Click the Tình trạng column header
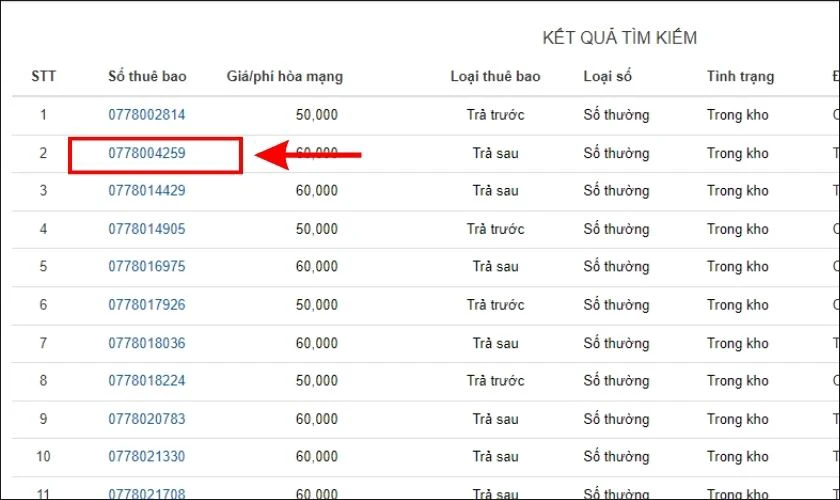 tap(740, 77)
